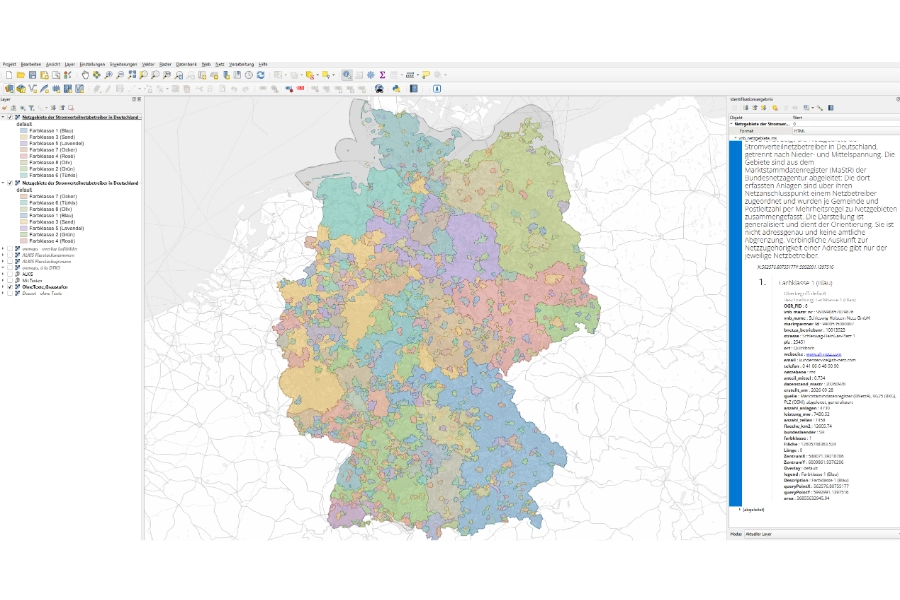Expand tree icon in identify results toolbar
This screenshot has height=600, width=900.
point(746,107)
